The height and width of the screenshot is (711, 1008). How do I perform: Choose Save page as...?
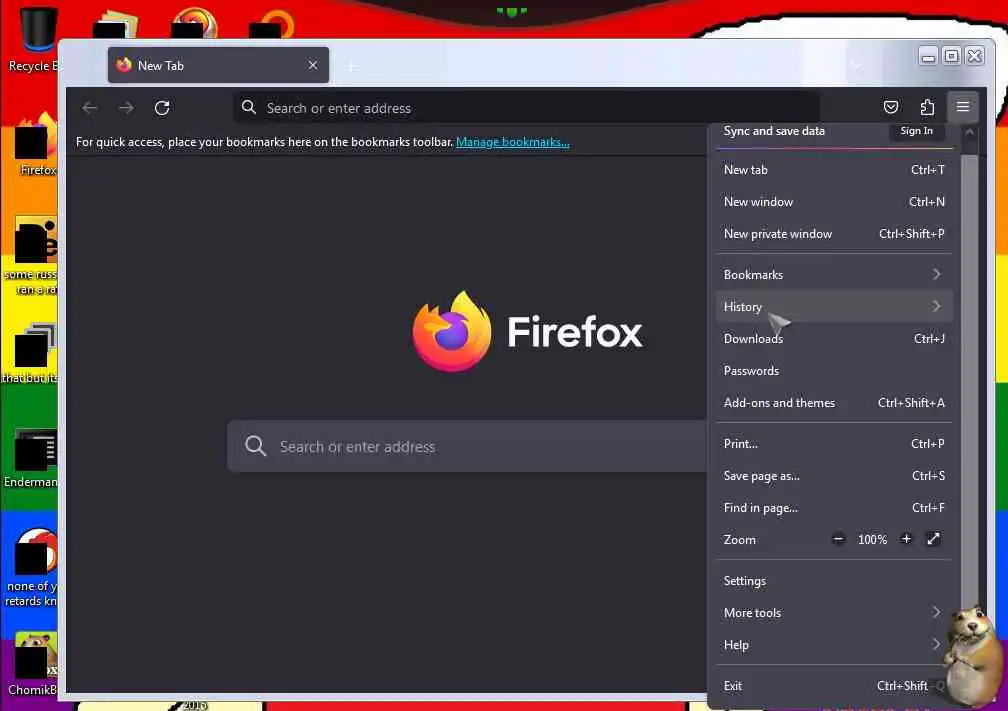834,476
